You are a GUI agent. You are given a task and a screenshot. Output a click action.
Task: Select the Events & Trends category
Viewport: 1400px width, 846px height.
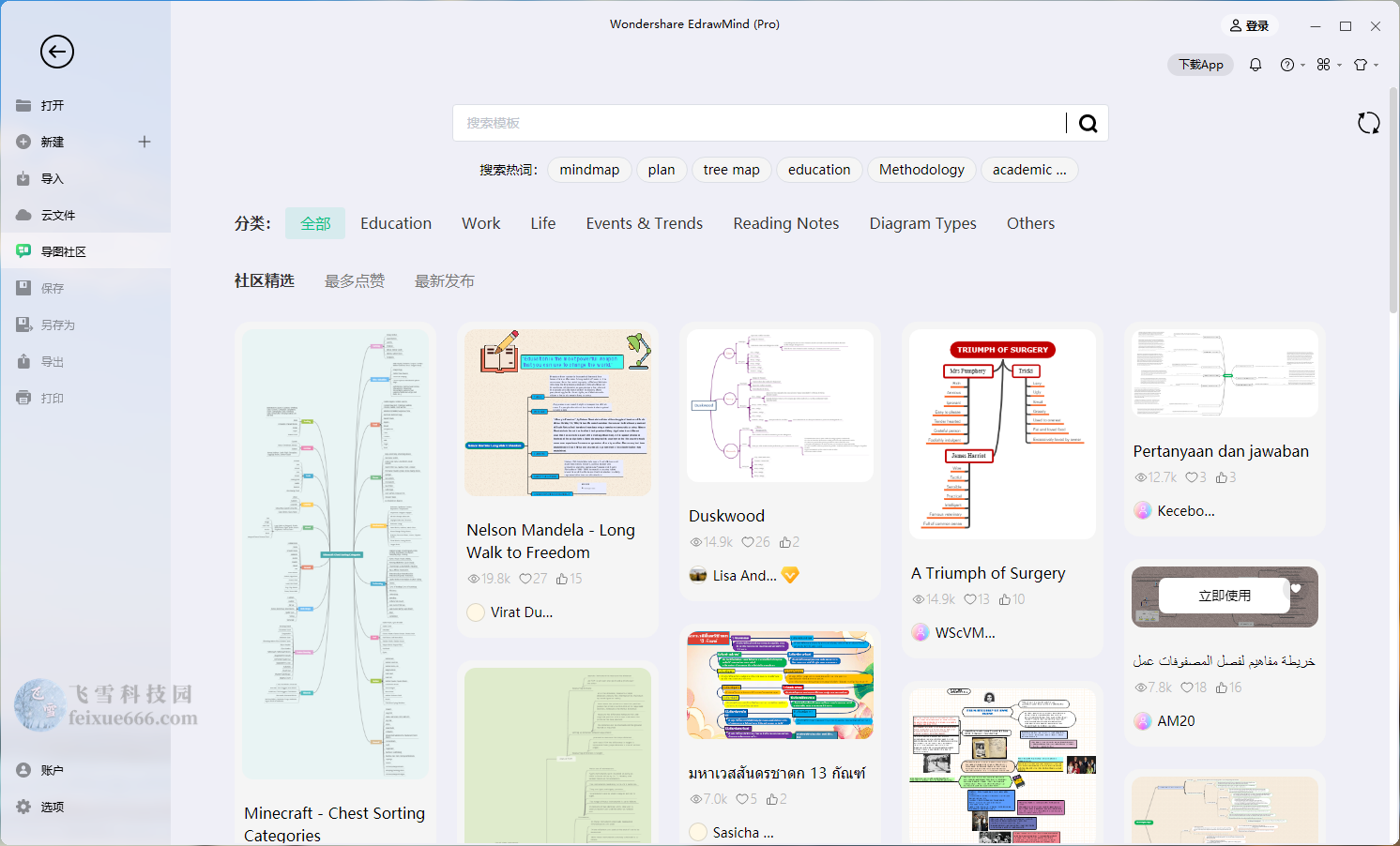(x=645, y=223)
